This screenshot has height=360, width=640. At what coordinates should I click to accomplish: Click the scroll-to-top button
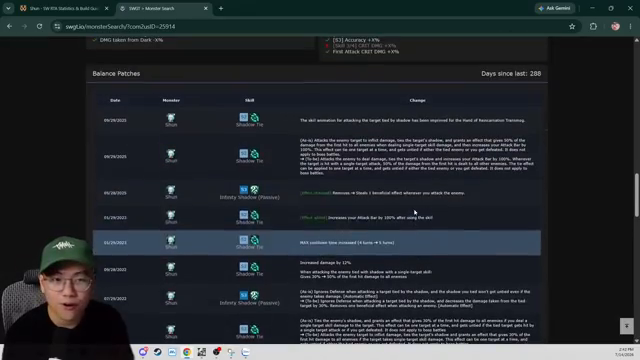(x=627, y=326)
